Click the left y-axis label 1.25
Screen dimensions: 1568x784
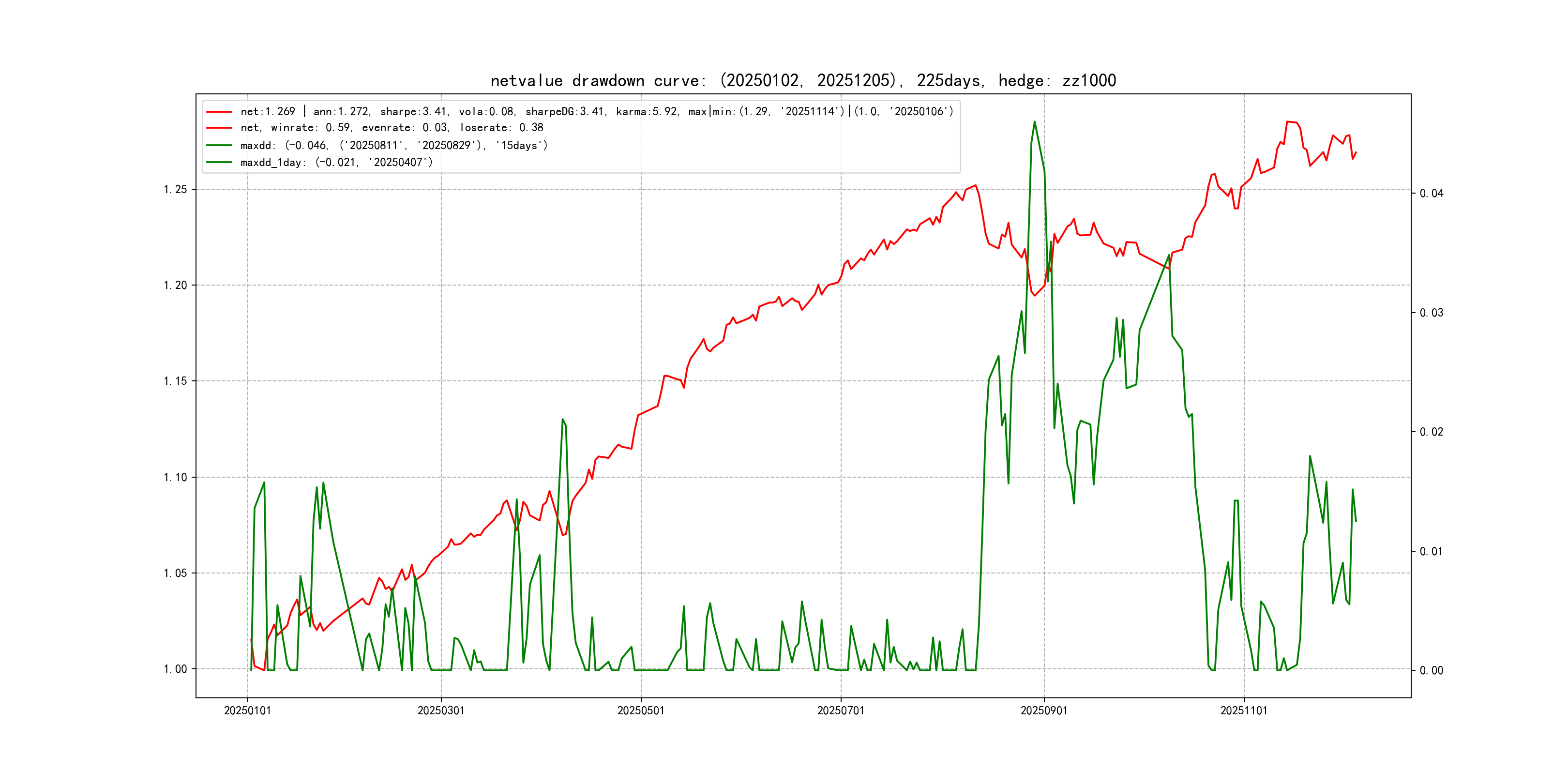pos(175,189)
